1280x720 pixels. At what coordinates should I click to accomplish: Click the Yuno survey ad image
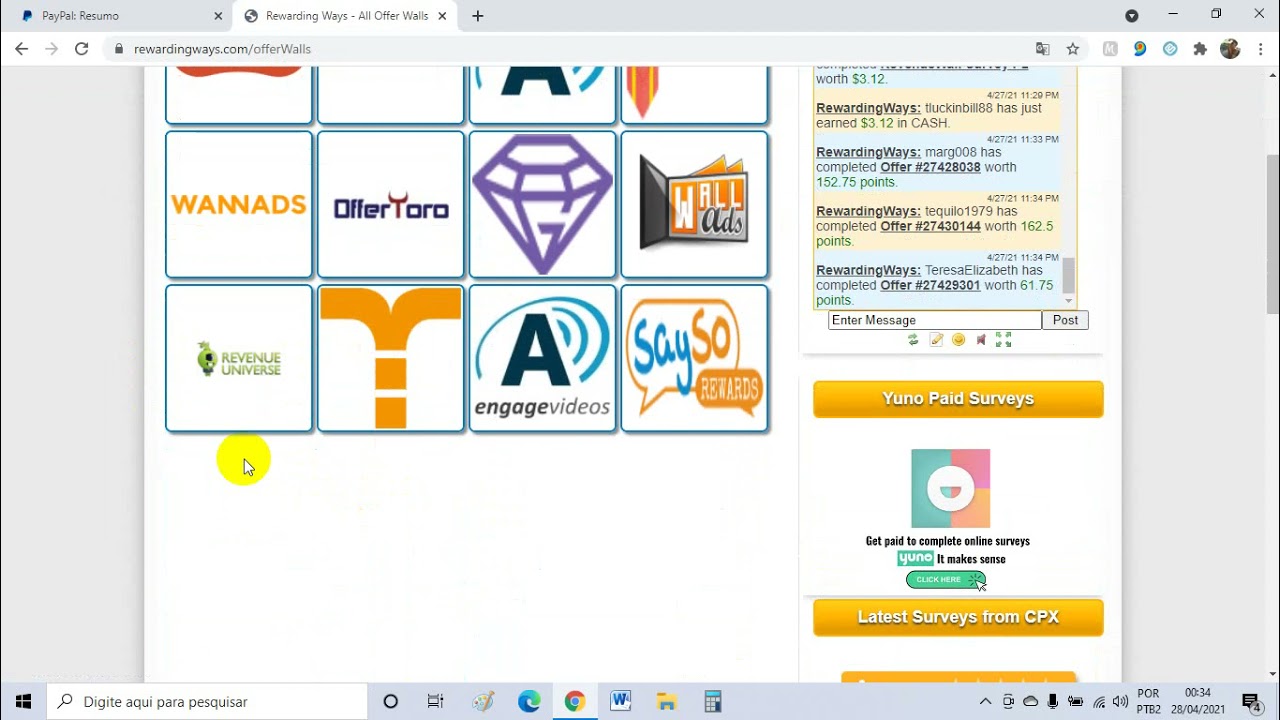[950, 488]
